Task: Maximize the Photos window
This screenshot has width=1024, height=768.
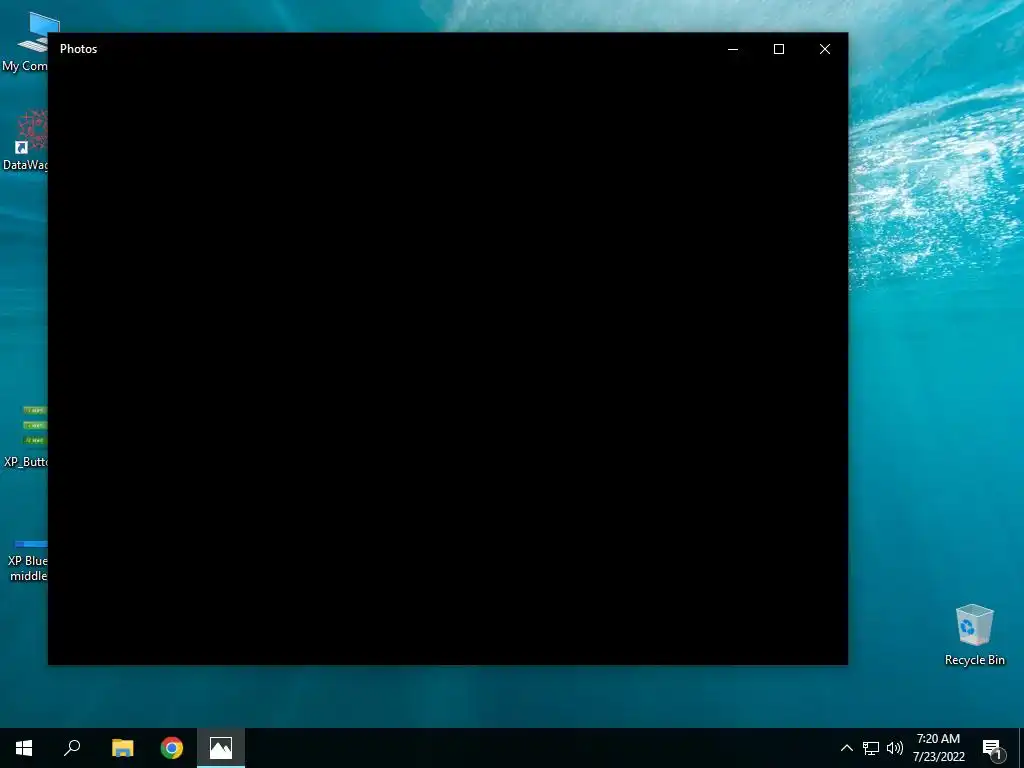Action: [x=778, y=49]
